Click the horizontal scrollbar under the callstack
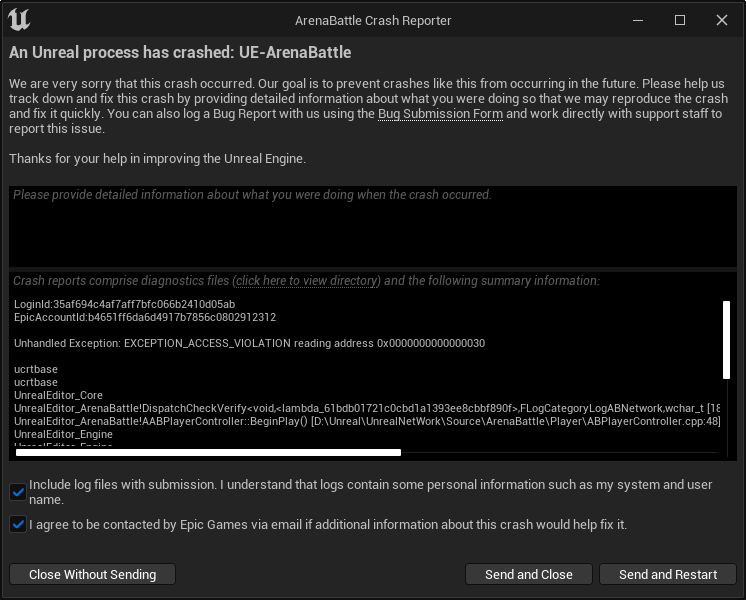The width and height of the screenshot is (746, 600). coord(208,453)
